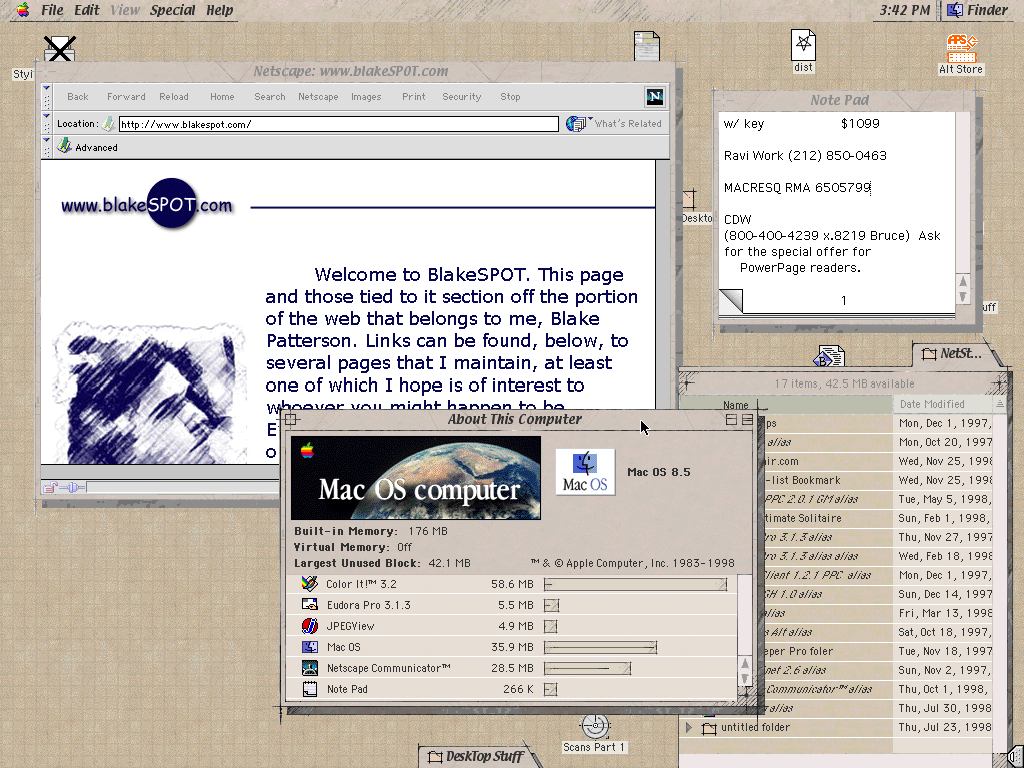Click the Note Pad text area
This screenshot has width=1024, height=768.
coord(836,199)
